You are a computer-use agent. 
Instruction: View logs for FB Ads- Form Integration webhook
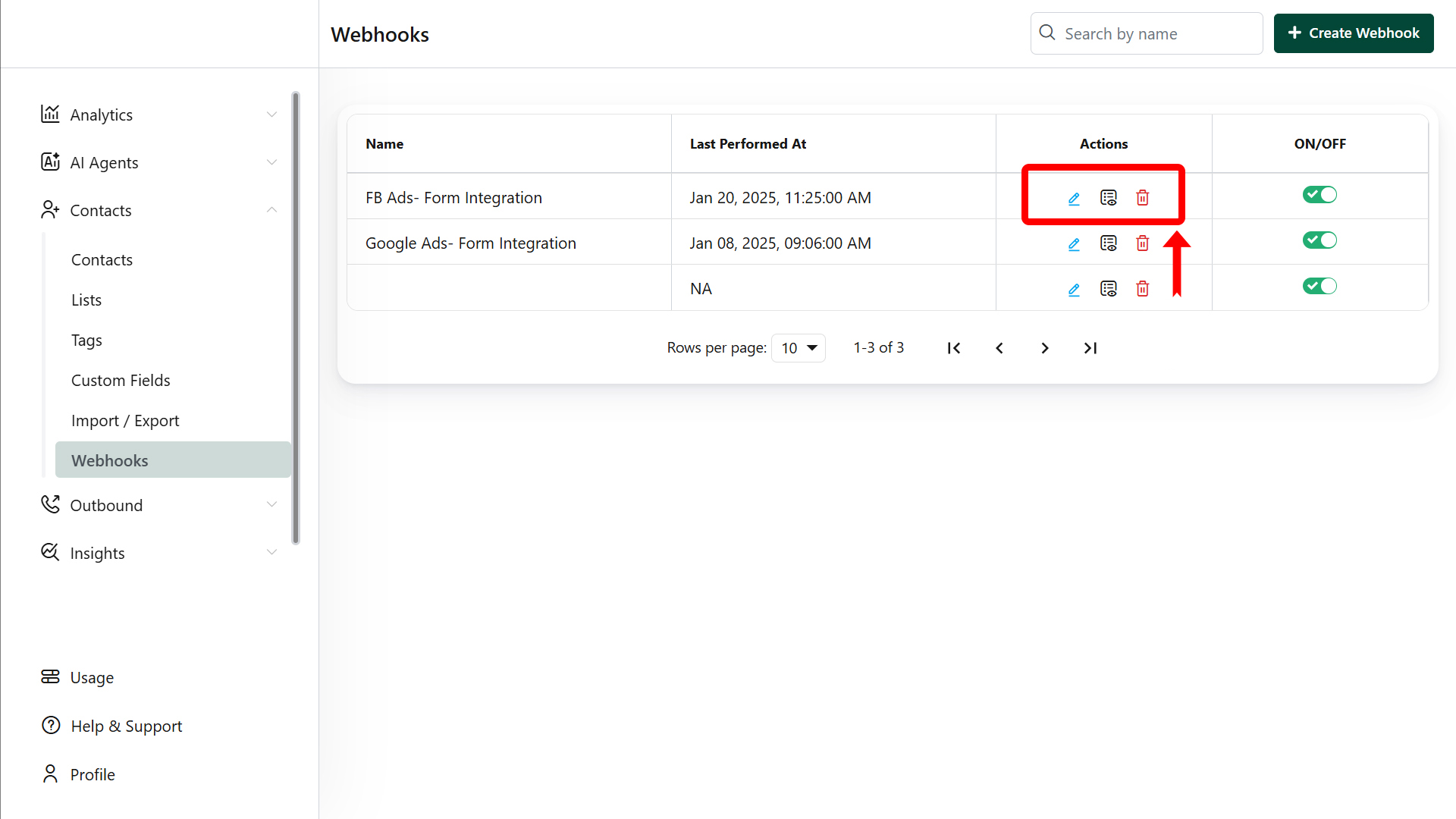(1109, 198)
